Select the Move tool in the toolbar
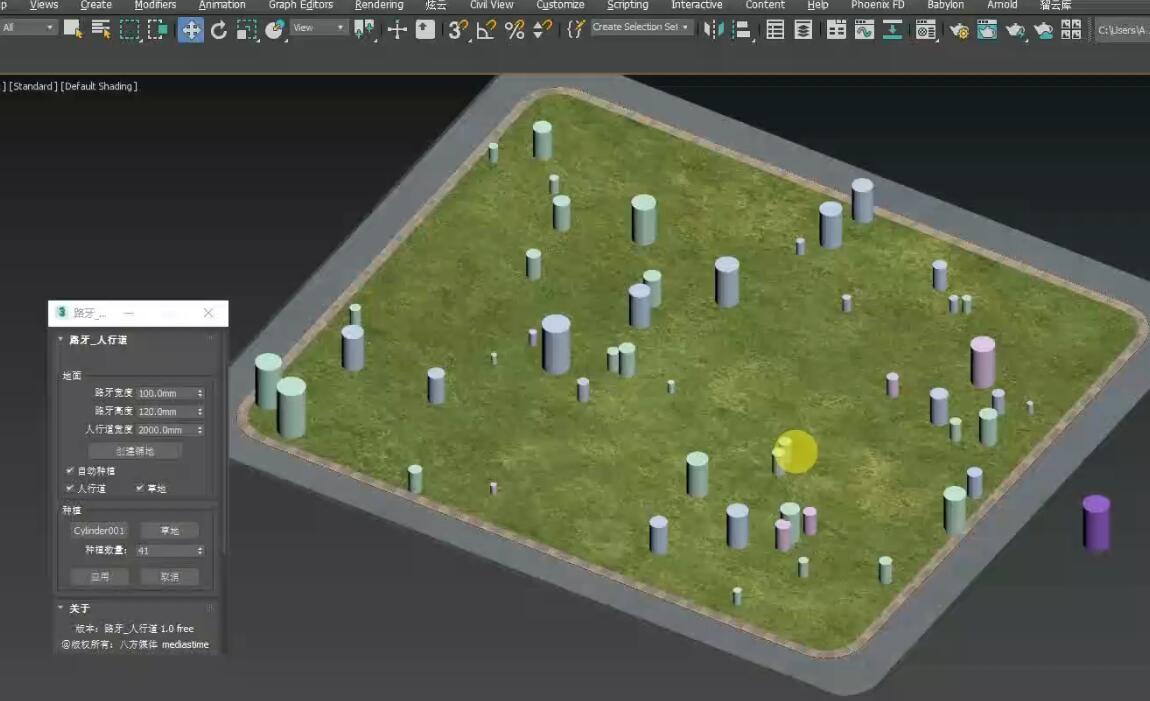Image resolution: width=1150 pixels, height=701 pixels. 190,29
